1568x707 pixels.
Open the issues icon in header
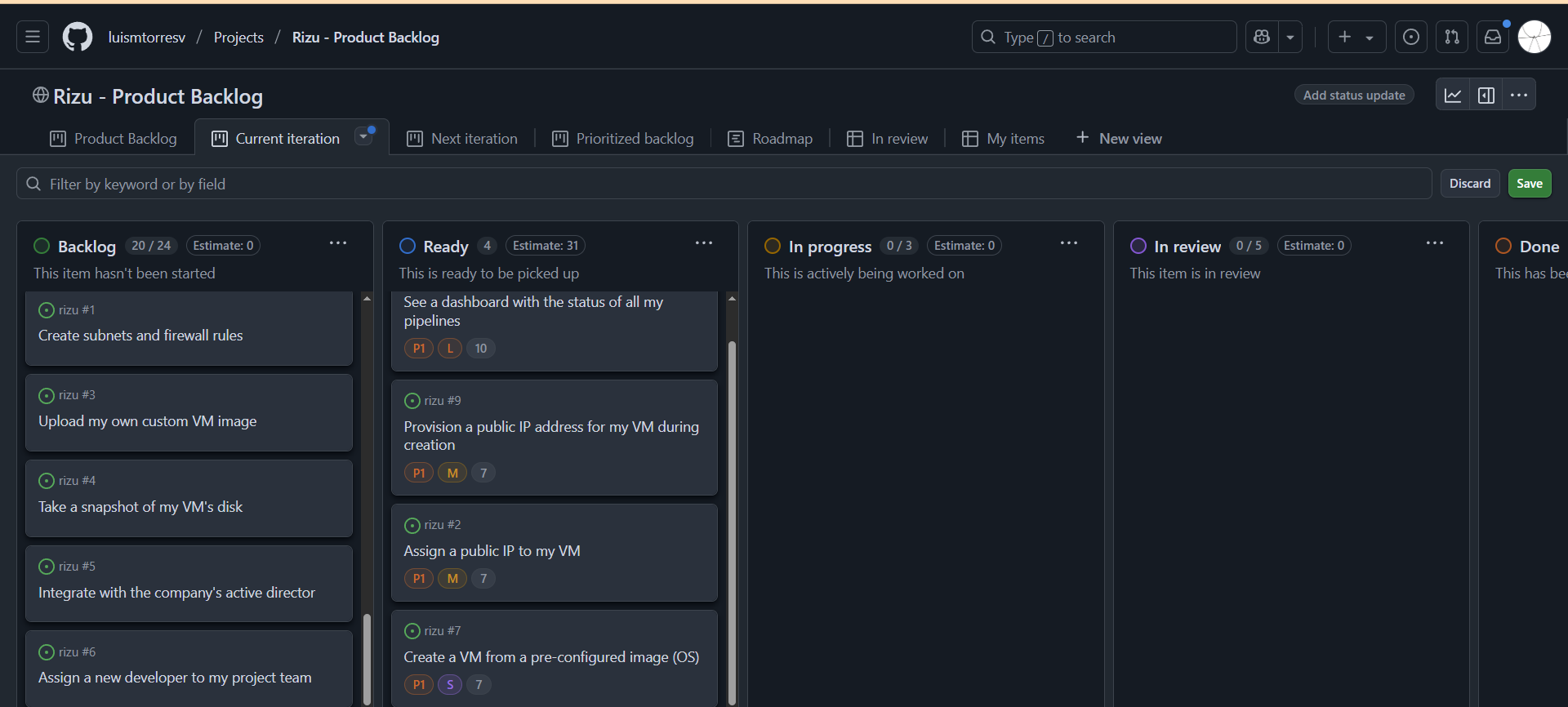[1411, 37]
